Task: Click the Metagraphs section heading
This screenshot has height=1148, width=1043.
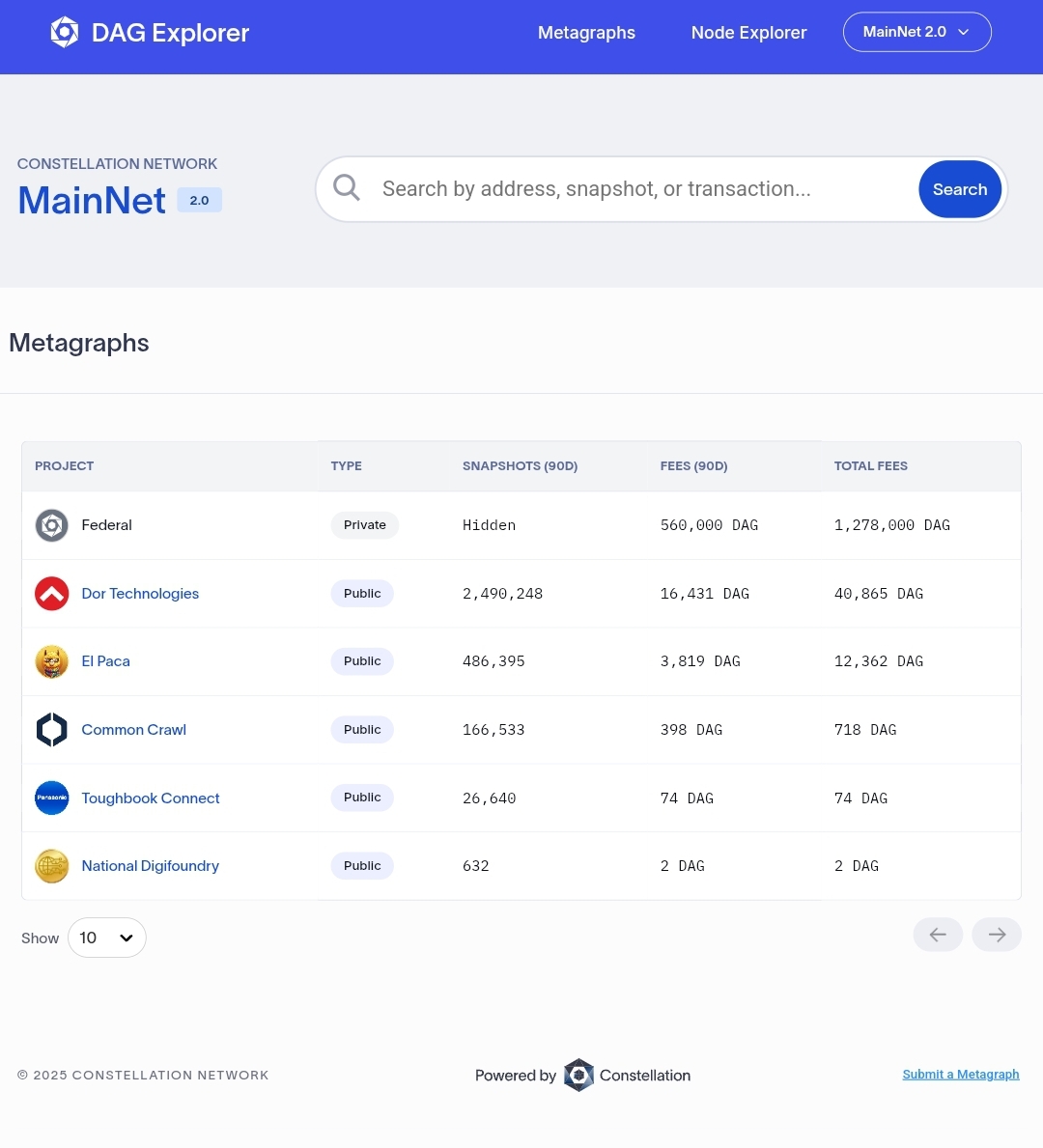Action: tap(79, 343)
